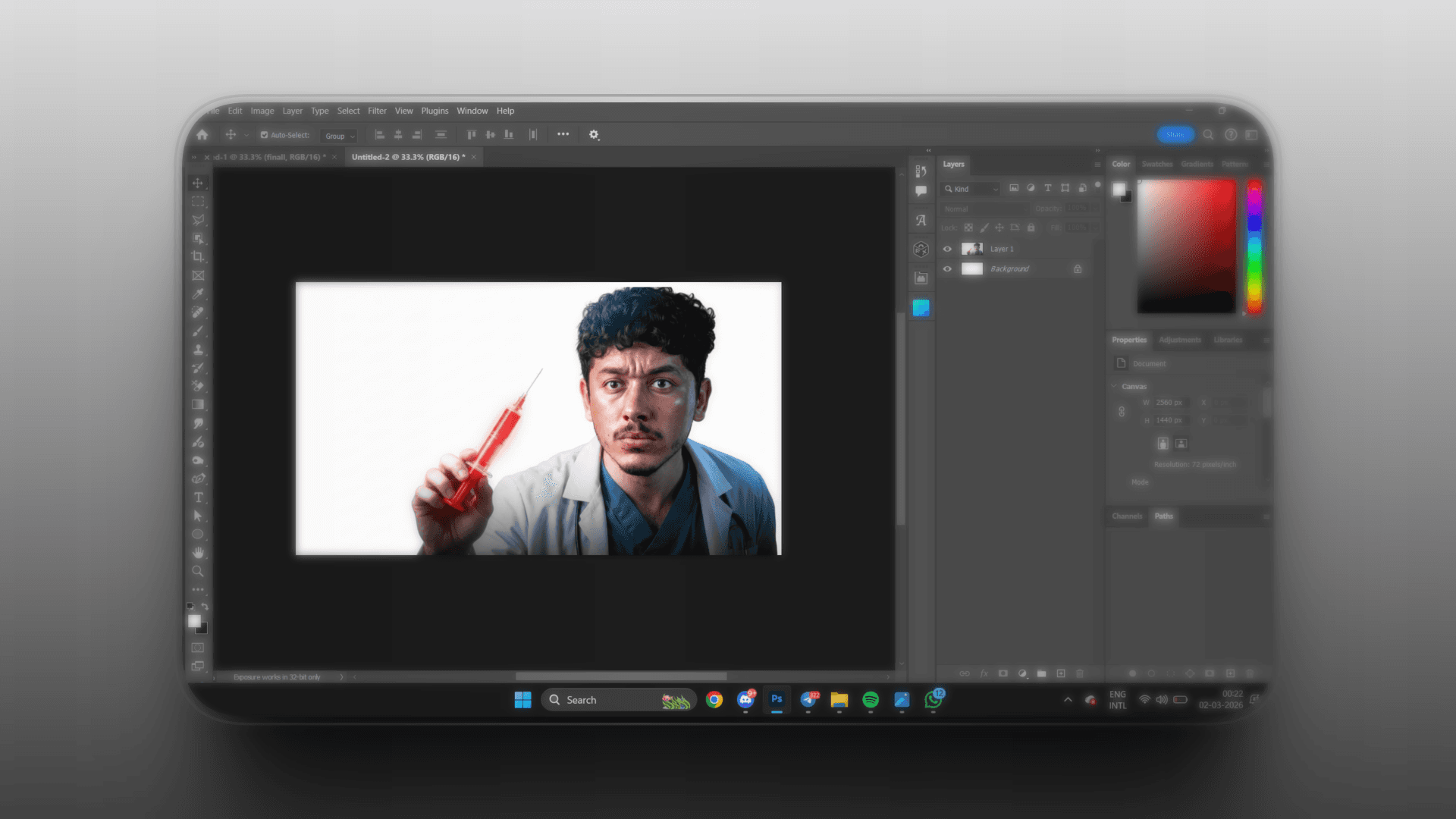Open Spotify from the taskbar
This screenshot has height=819, width=1456.
(x=871, y=700)
